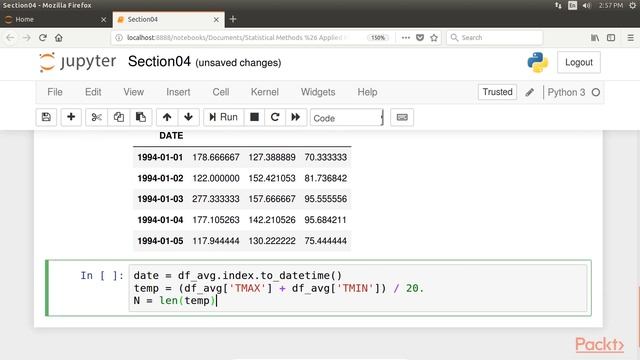
Task: Switch to the Section04 browser tab
Action: [167, 19]
